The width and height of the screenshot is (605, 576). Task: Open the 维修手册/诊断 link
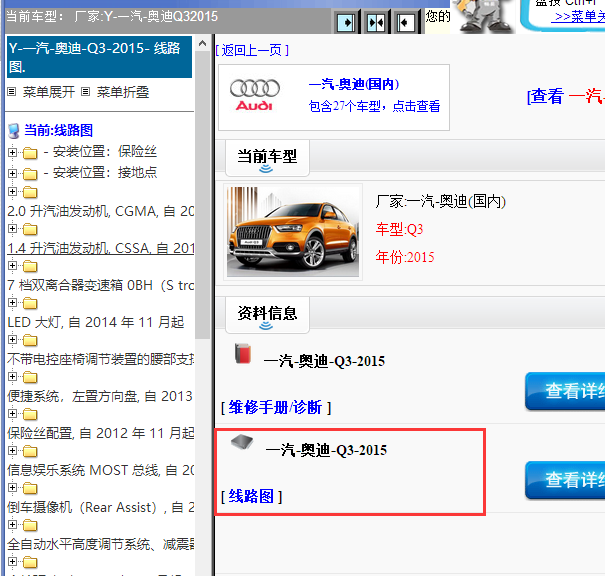(x=275, y=407)
